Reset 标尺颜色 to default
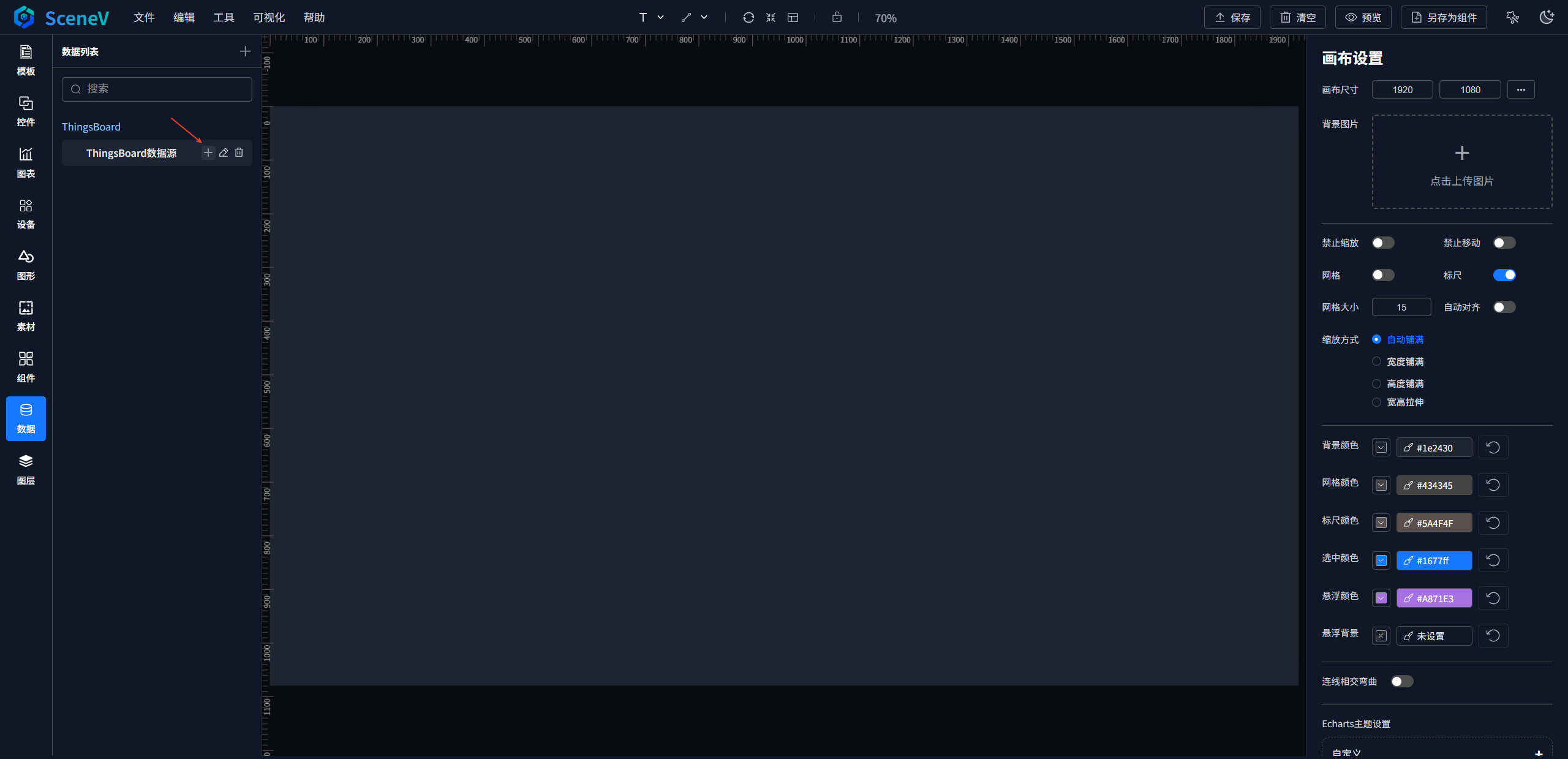The width and height of the screenshot is (1568, 759). [x=1493, y=523]
